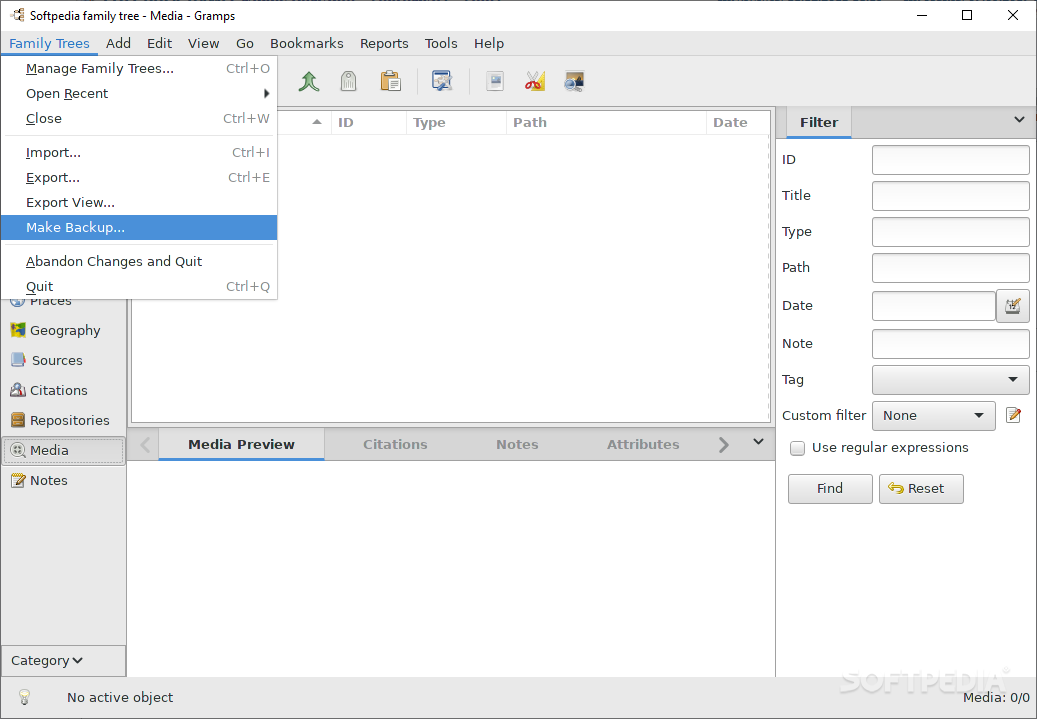Open the Tag dropdown in the filter

(950, 380)
